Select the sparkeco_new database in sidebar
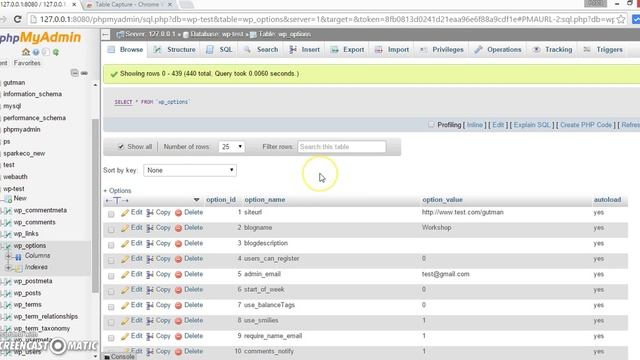Screen dimensions: 640x360 point(24,153)
